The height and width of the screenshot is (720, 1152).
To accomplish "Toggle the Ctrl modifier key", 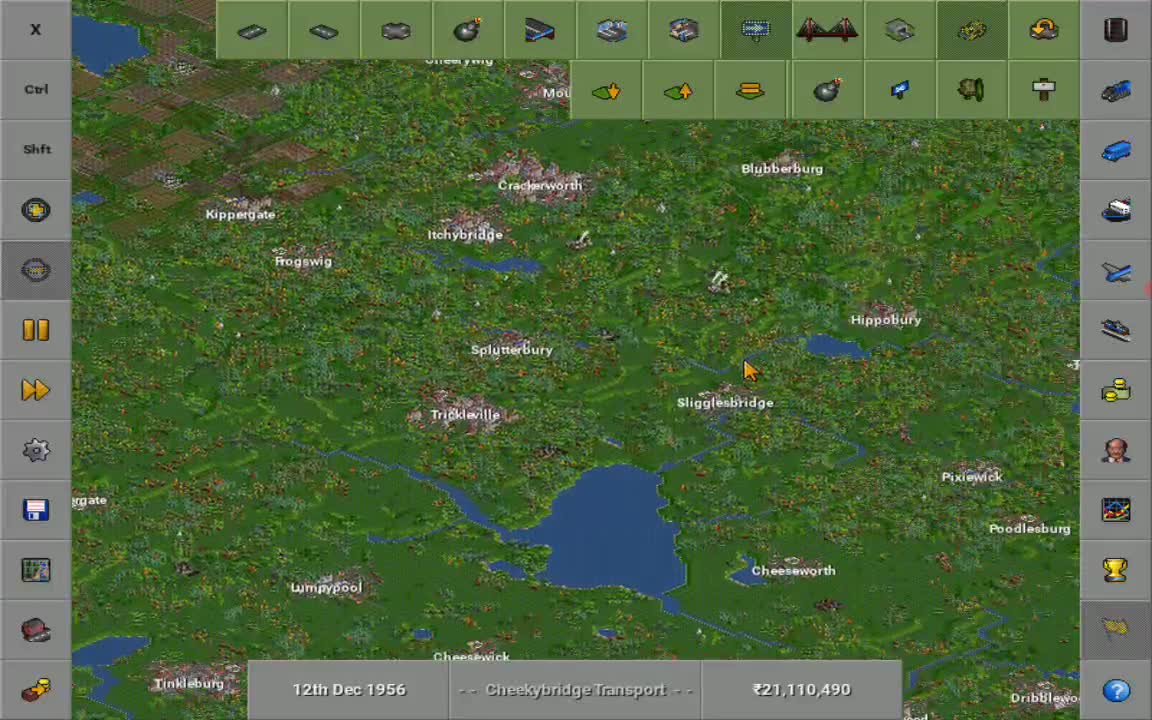I will pyautogui.click(x=35, y=90).
